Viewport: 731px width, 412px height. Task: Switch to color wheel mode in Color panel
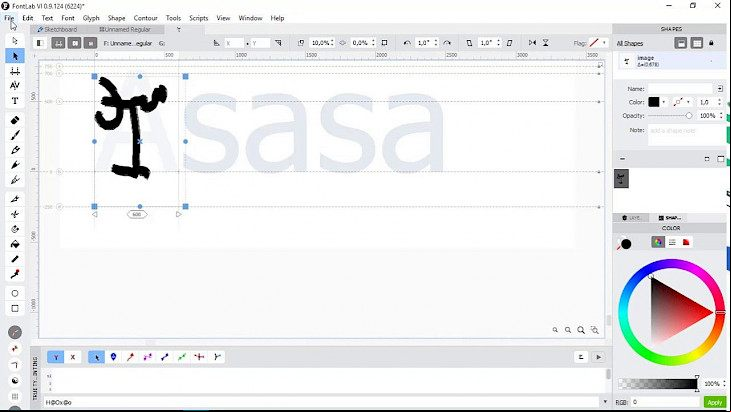click(658, 242)
